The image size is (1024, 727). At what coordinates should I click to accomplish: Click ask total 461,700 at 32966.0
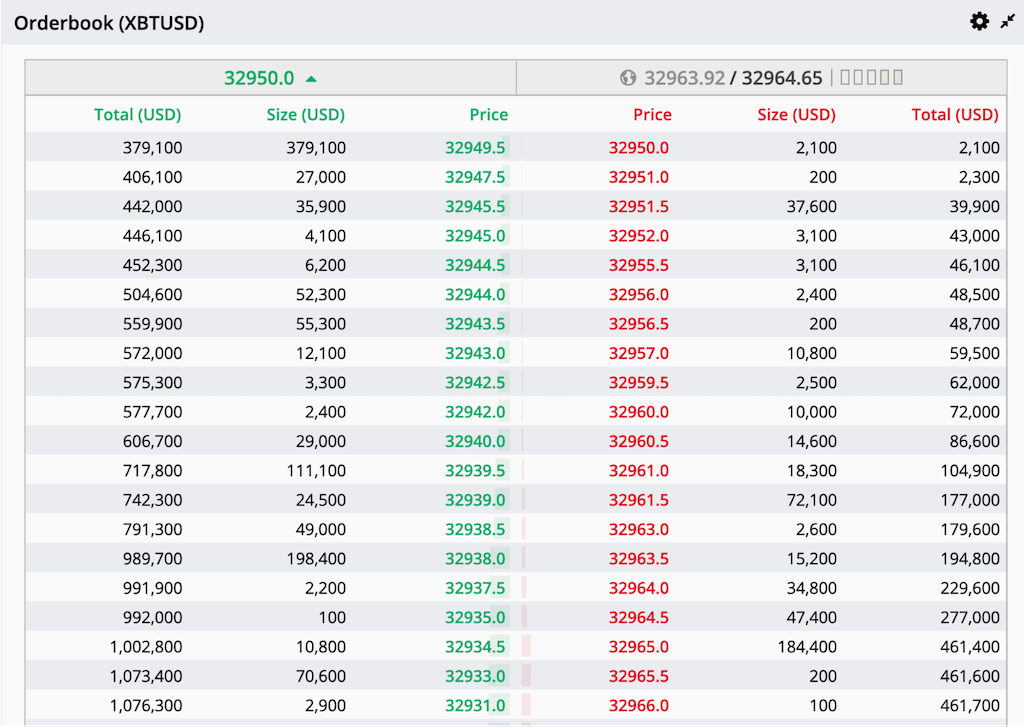pyautogui.click(x=969, y=706)
